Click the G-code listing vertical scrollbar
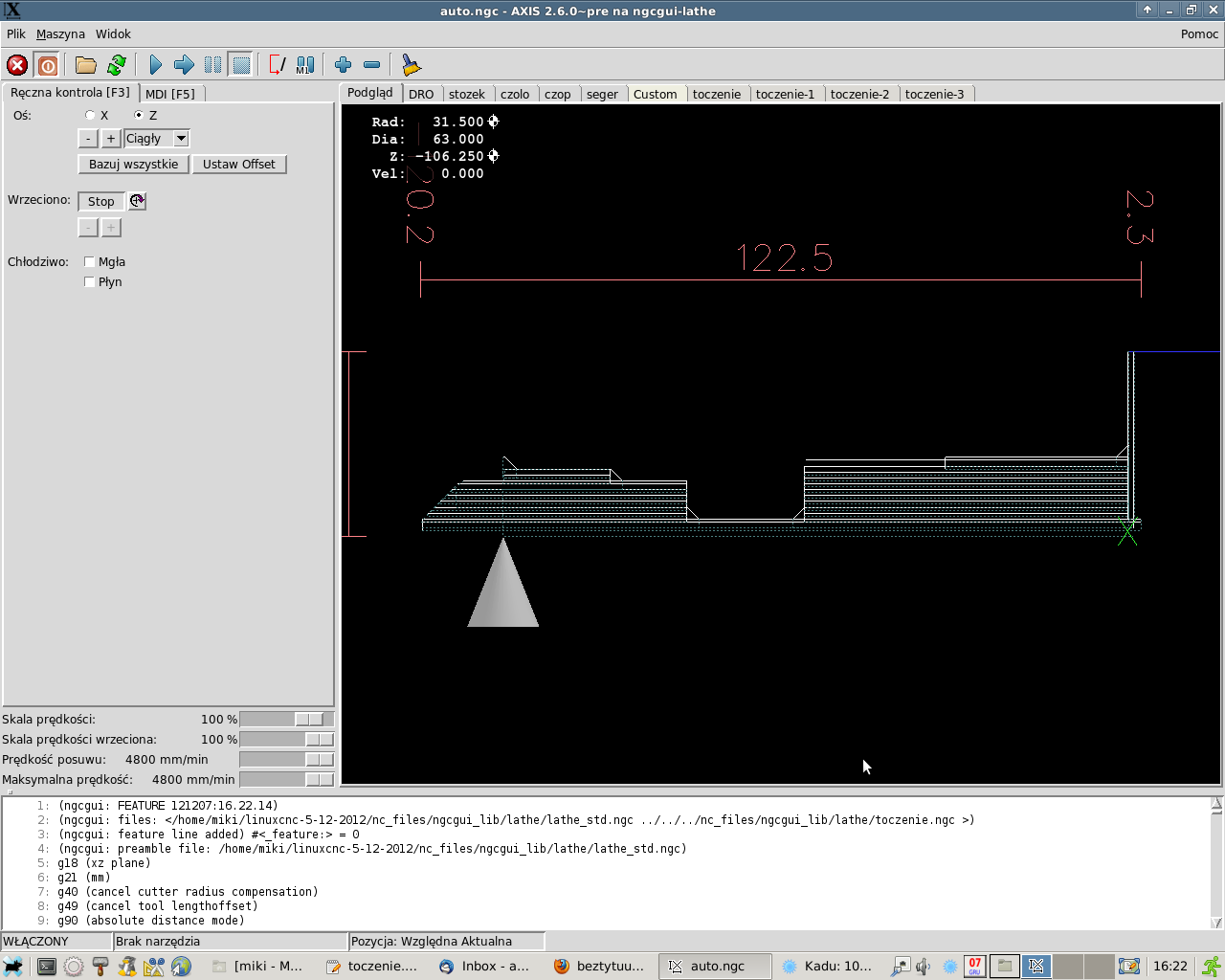The image size is (1225, 980). pos(1216,863)
